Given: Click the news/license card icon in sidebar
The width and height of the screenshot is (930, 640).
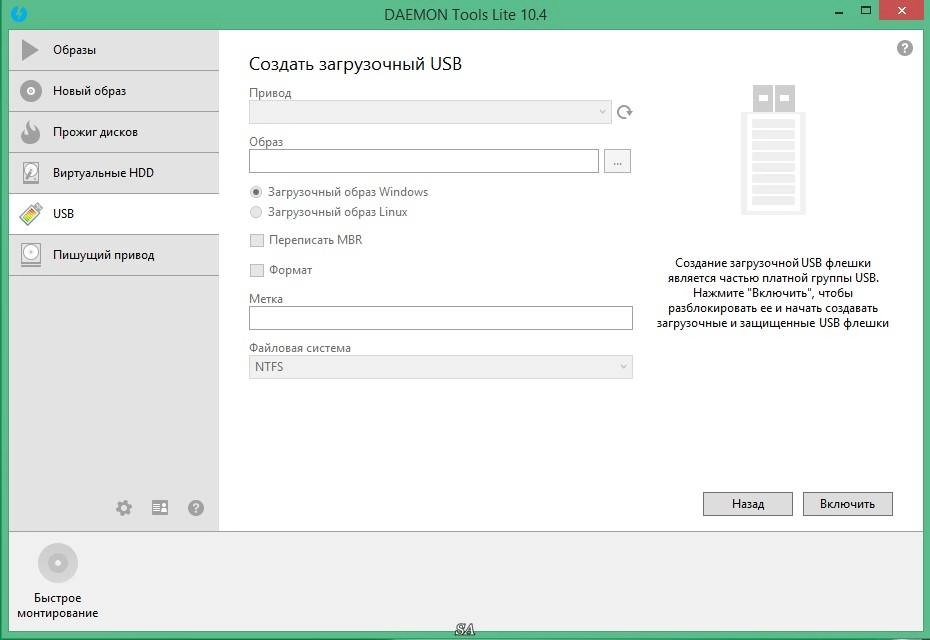Looking at the screenshot, I should (160, 507).
